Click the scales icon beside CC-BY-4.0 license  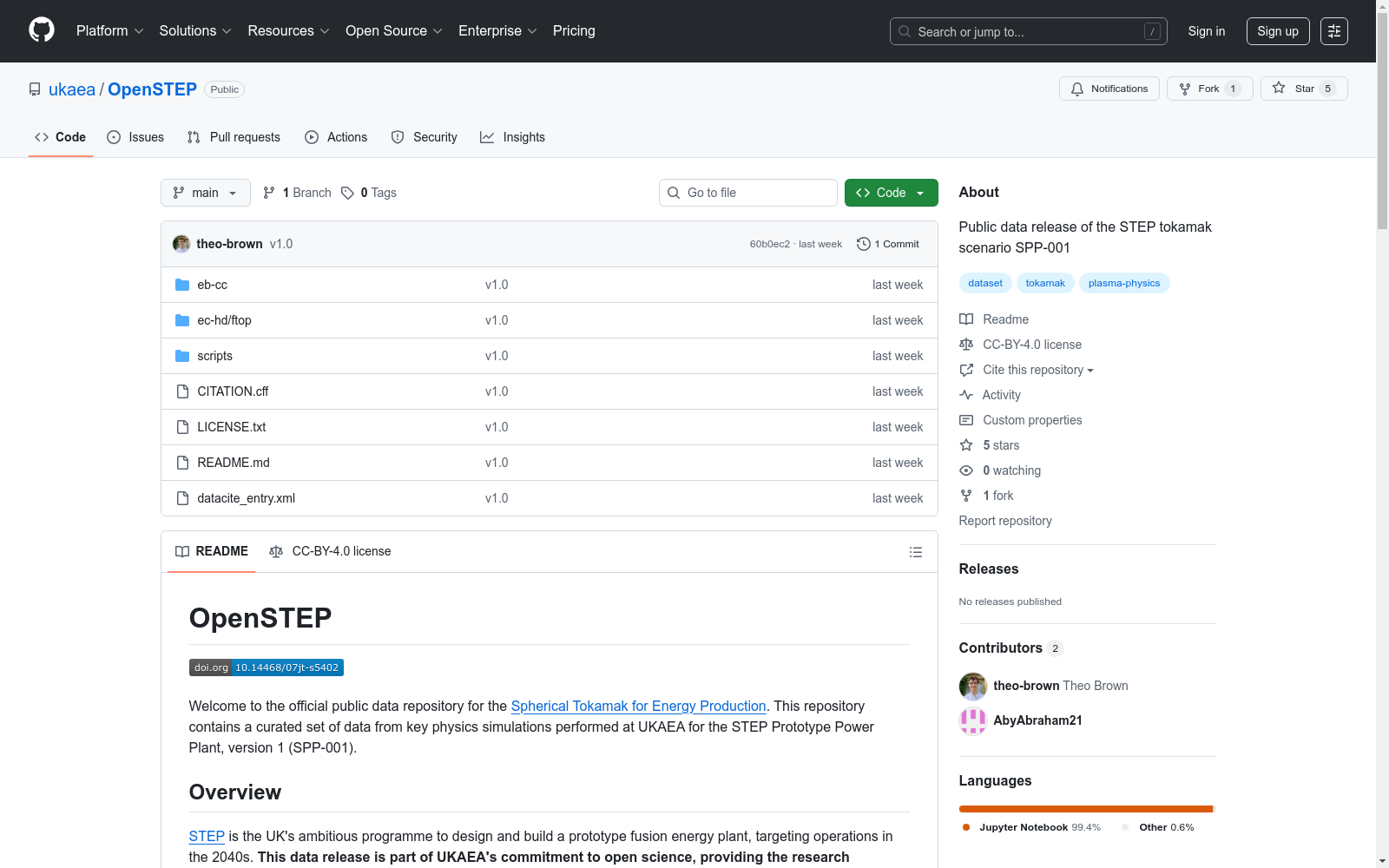[966, 345]
